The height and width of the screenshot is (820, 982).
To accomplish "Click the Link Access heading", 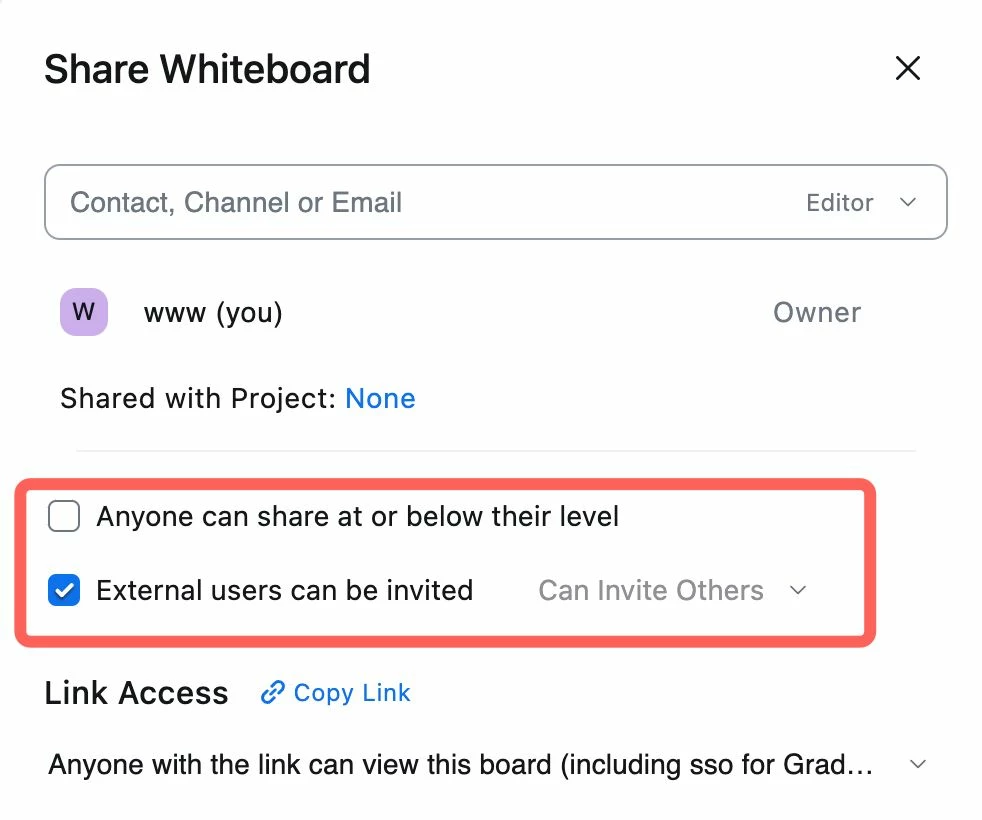I will coord(136,693).
